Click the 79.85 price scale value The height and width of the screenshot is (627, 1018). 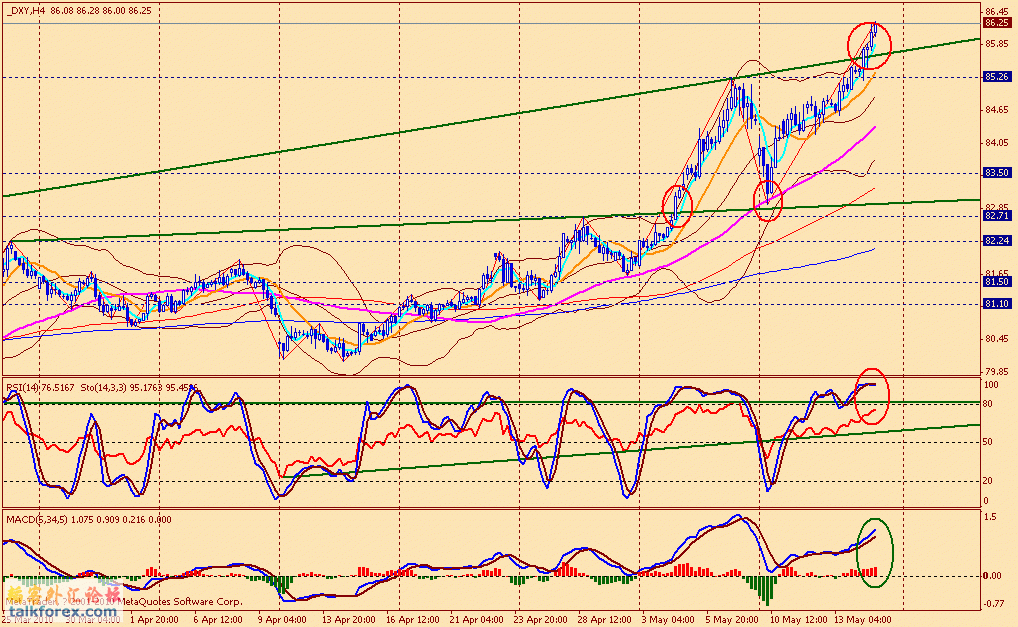997,372
